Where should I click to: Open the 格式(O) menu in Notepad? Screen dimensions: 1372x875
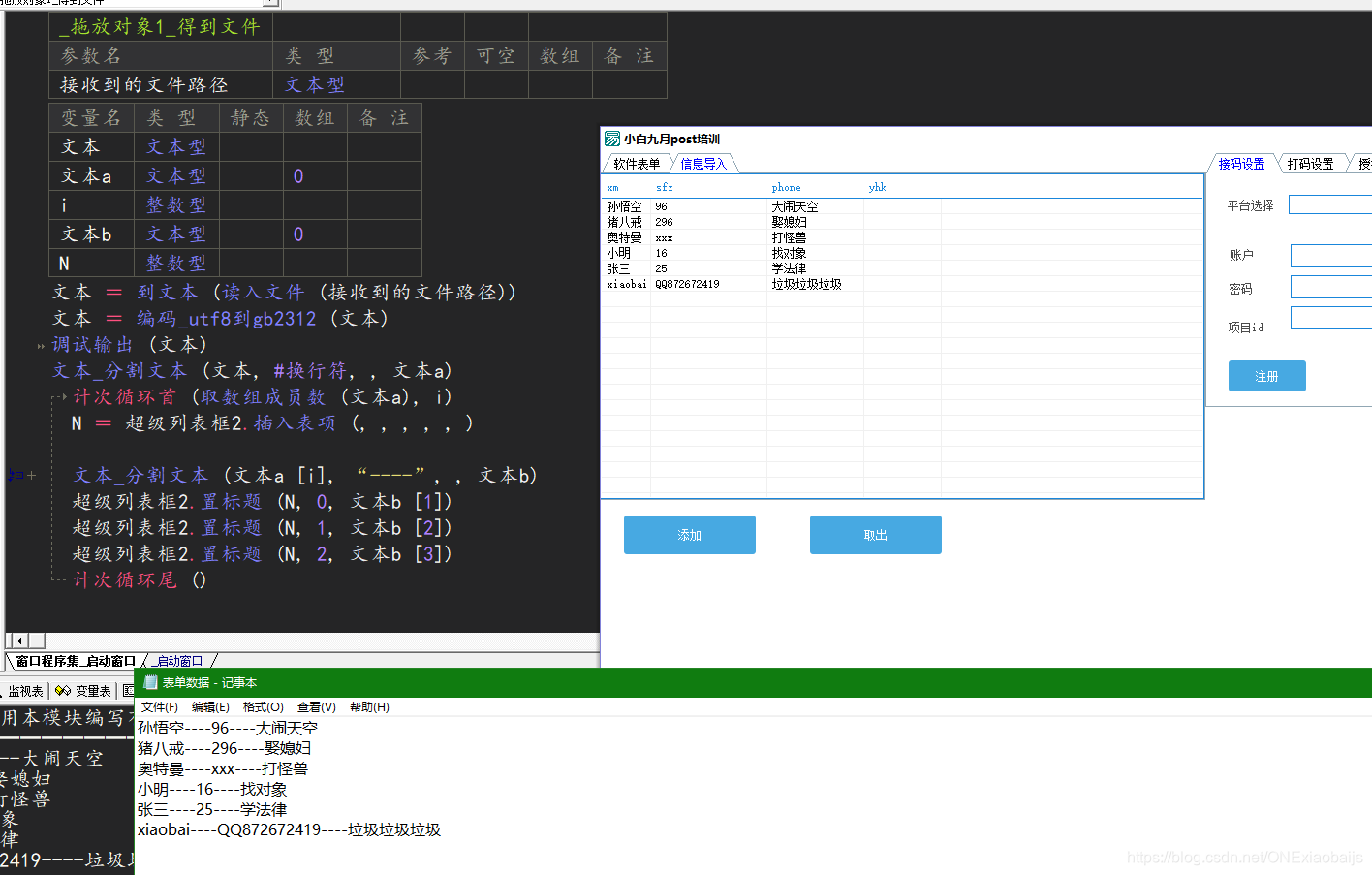tap(264, 707)
